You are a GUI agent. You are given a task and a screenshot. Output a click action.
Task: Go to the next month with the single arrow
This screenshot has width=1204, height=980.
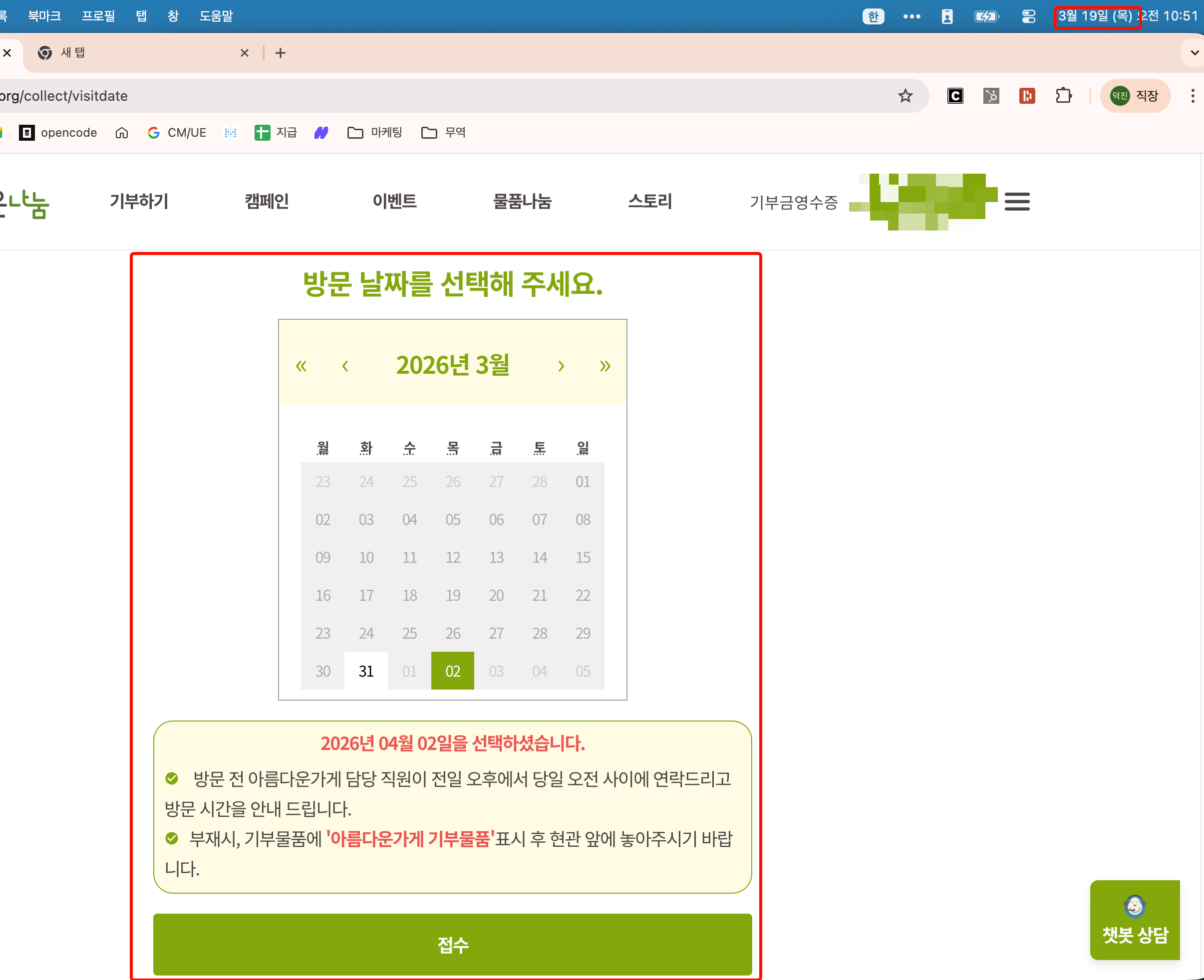(x=560, y=366)
